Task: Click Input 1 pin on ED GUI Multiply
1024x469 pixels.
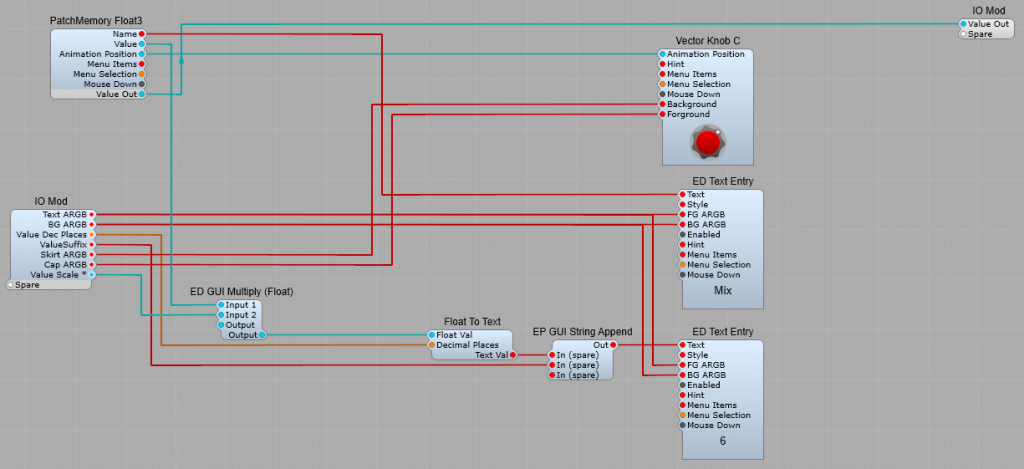Action: pyautogui.click(x=221, y=305)
